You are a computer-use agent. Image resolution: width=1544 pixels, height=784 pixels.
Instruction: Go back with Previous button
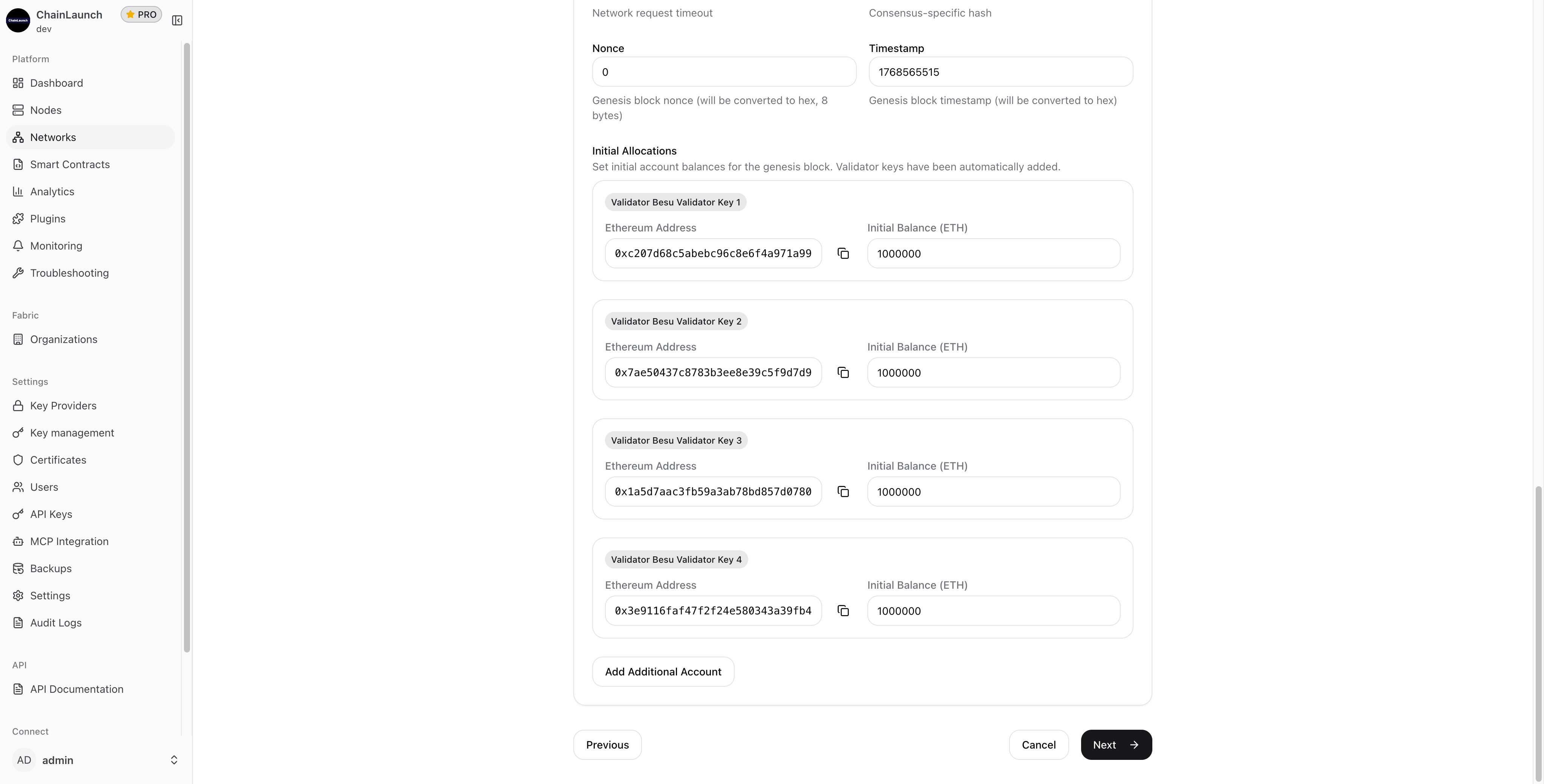607,745
